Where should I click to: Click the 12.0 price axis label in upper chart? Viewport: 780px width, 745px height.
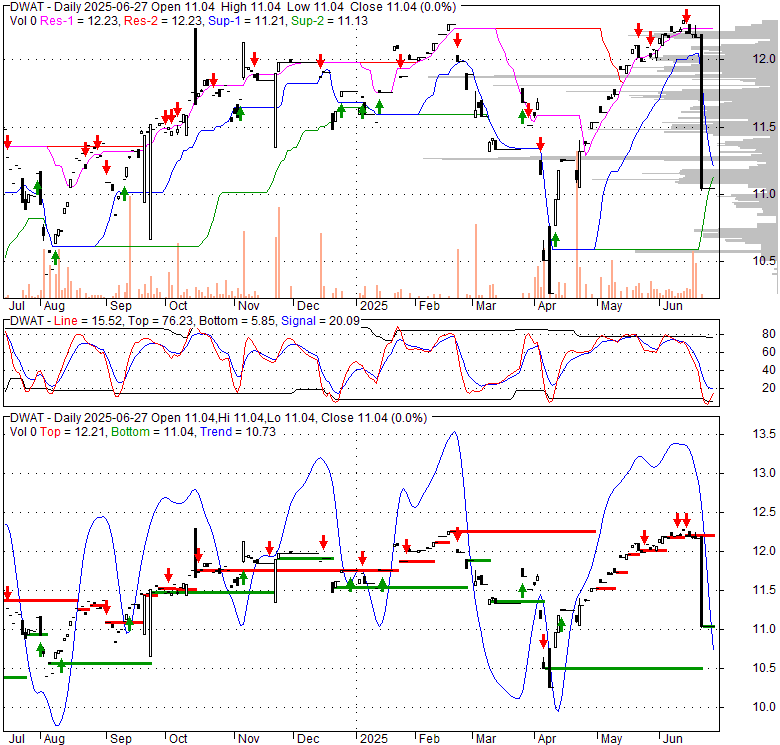pyautogui.click(x=763, y=59)
